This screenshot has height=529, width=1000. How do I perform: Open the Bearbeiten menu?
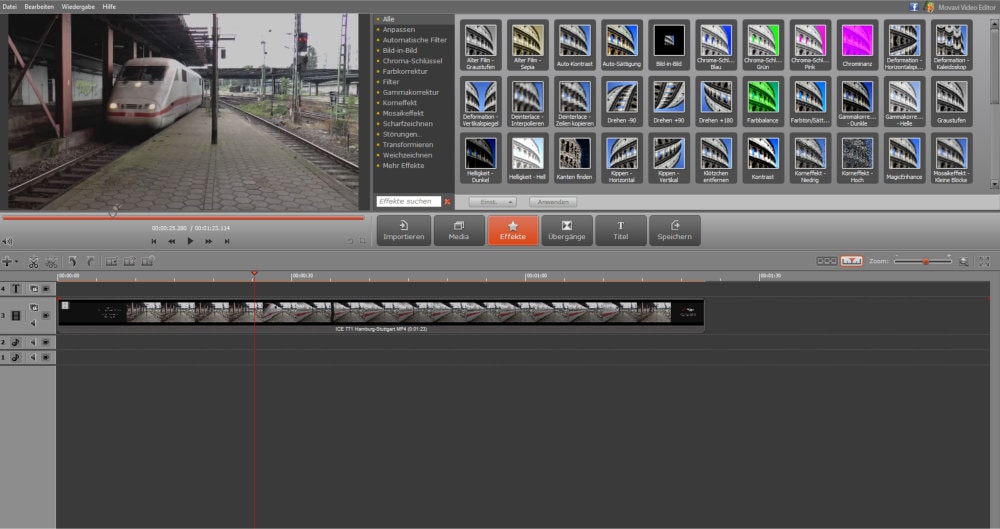(x=39, y=6)
